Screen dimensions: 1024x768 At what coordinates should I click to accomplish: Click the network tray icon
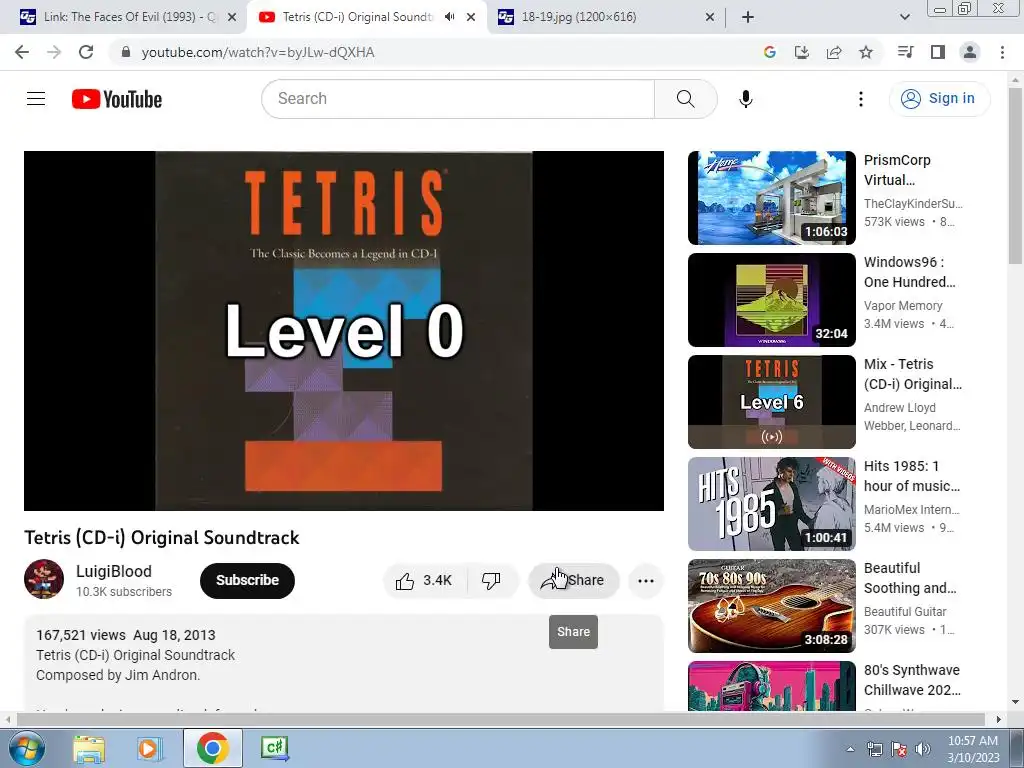click(x=874, y=749)
